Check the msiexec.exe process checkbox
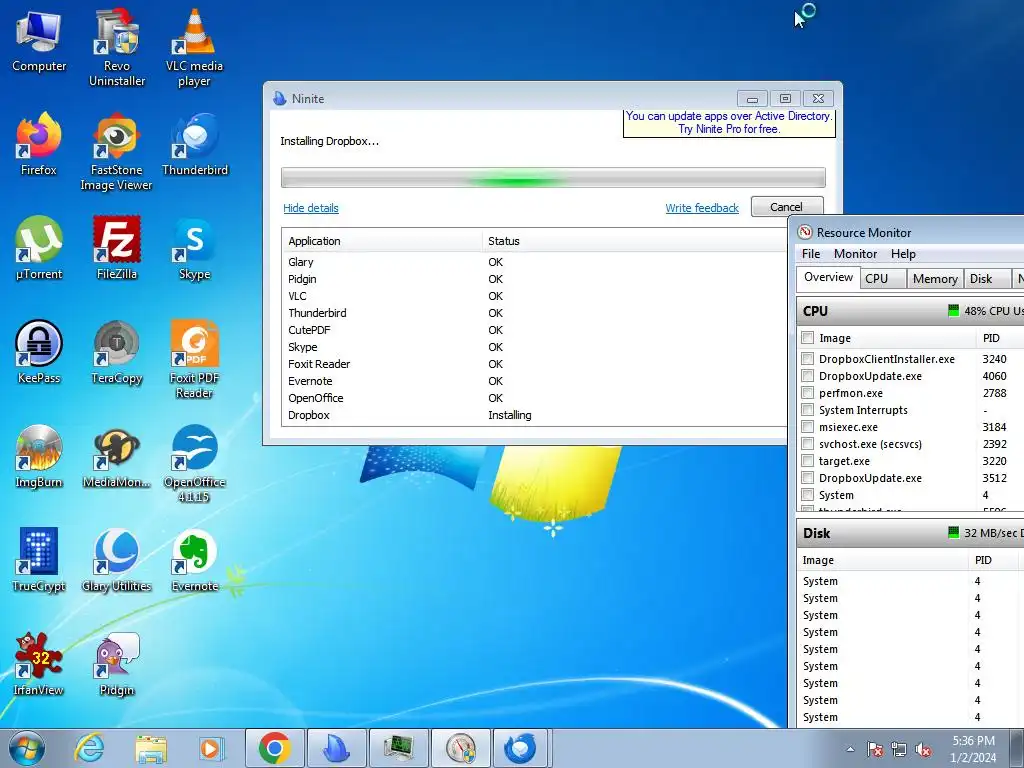The height and width of the screenshot is (768, 1024). coord(808,426)
